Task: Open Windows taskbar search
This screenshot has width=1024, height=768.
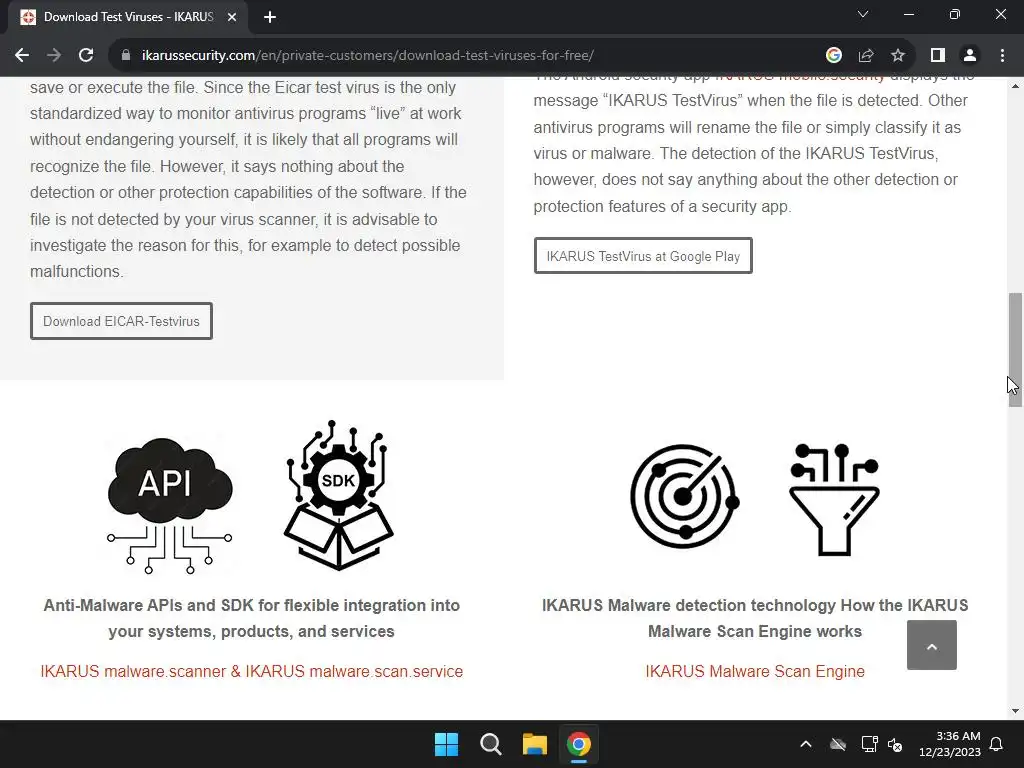Action: pos(490,744)
